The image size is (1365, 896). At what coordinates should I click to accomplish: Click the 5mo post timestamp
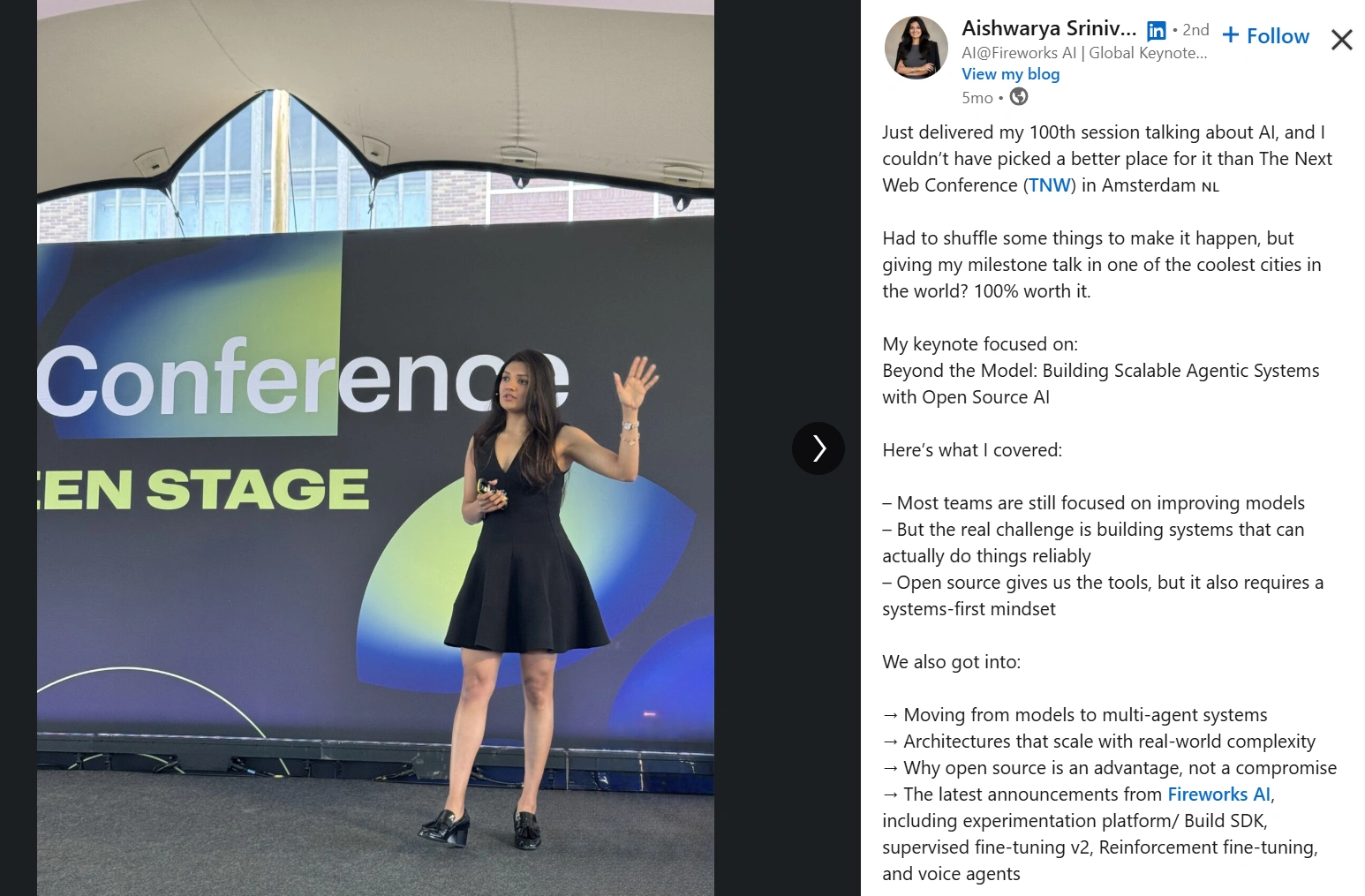[x=977, y=98]
